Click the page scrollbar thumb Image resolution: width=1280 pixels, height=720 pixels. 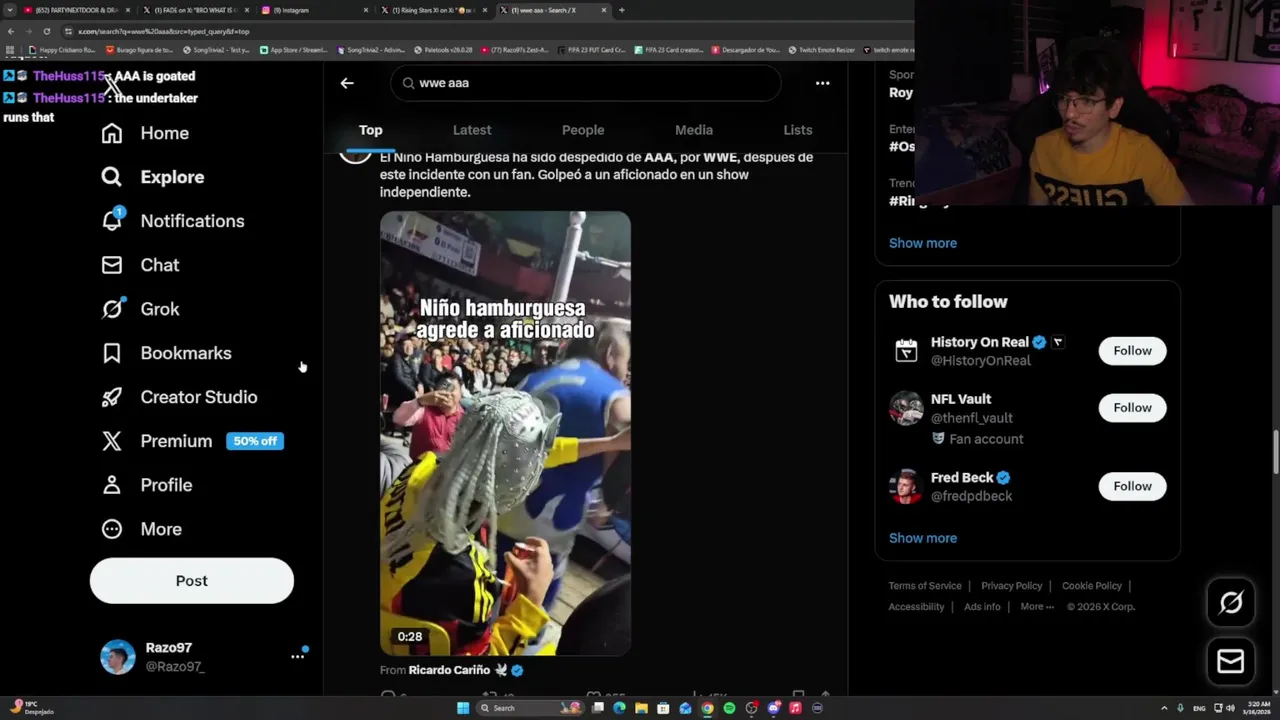pos(1275,452)
